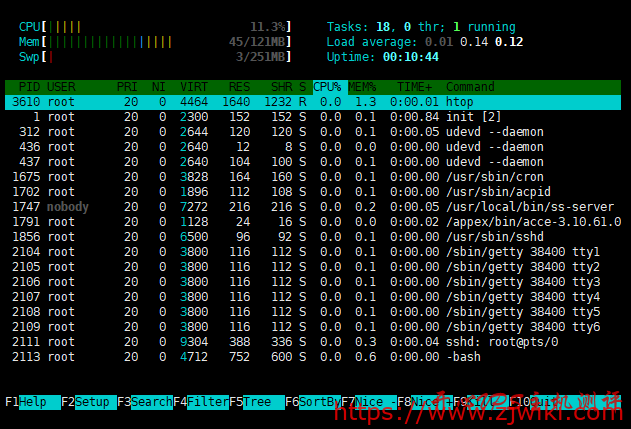Activate F3 Search in the footer
Screen dimensions: 631x429
click(144, 401)
